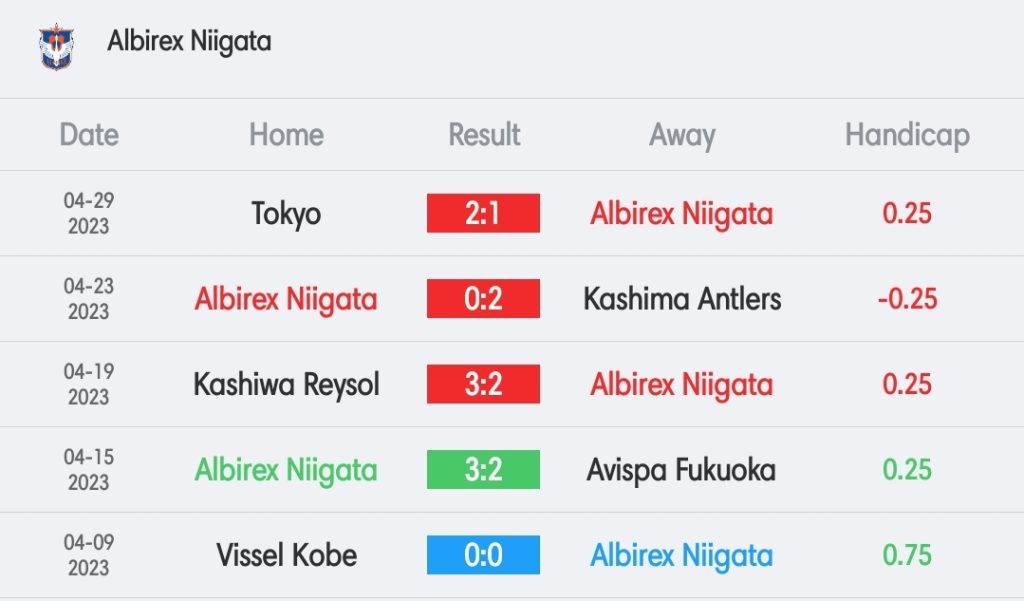Click the green 3:2 result badge
Screen dimensions: 1024x601
[x=483, y=470]
